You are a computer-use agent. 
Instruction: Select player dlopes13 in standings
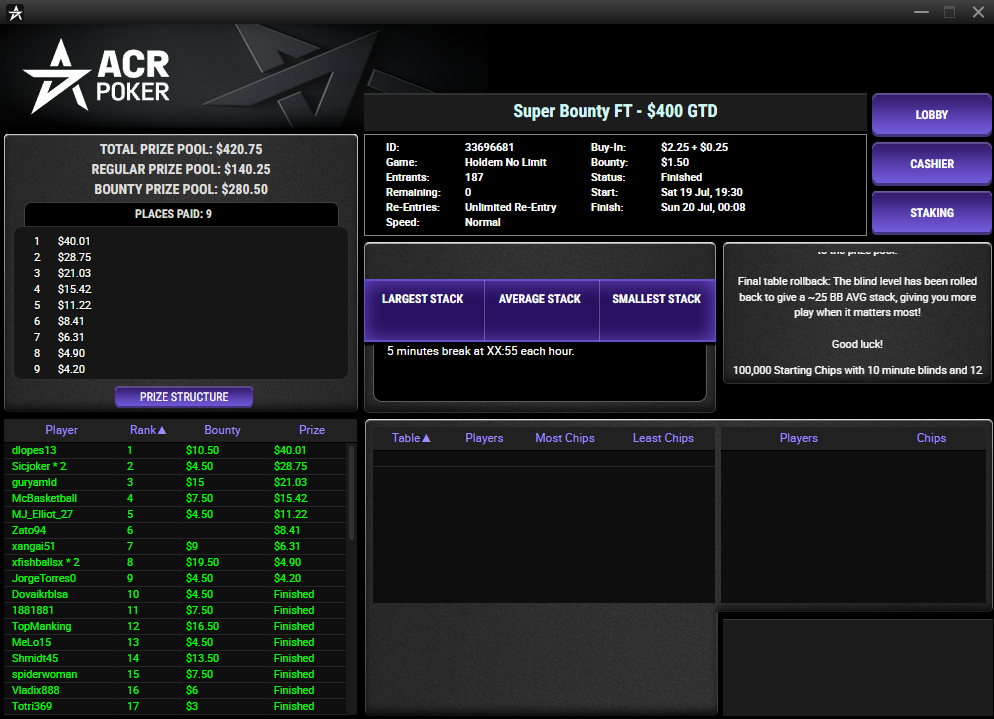(176, 450)
